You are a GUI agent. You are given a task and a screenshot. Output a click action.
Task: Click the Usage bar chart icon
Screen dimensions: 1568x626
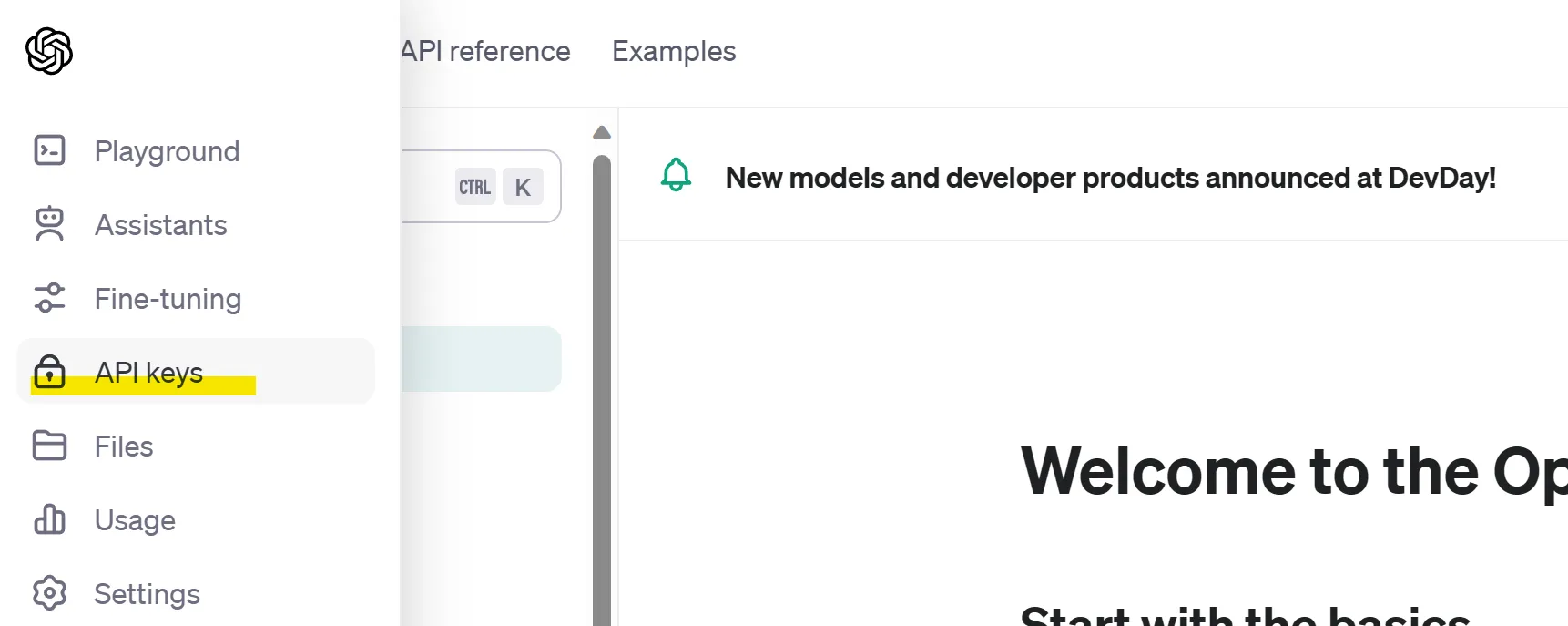click(x=49, y=519)
